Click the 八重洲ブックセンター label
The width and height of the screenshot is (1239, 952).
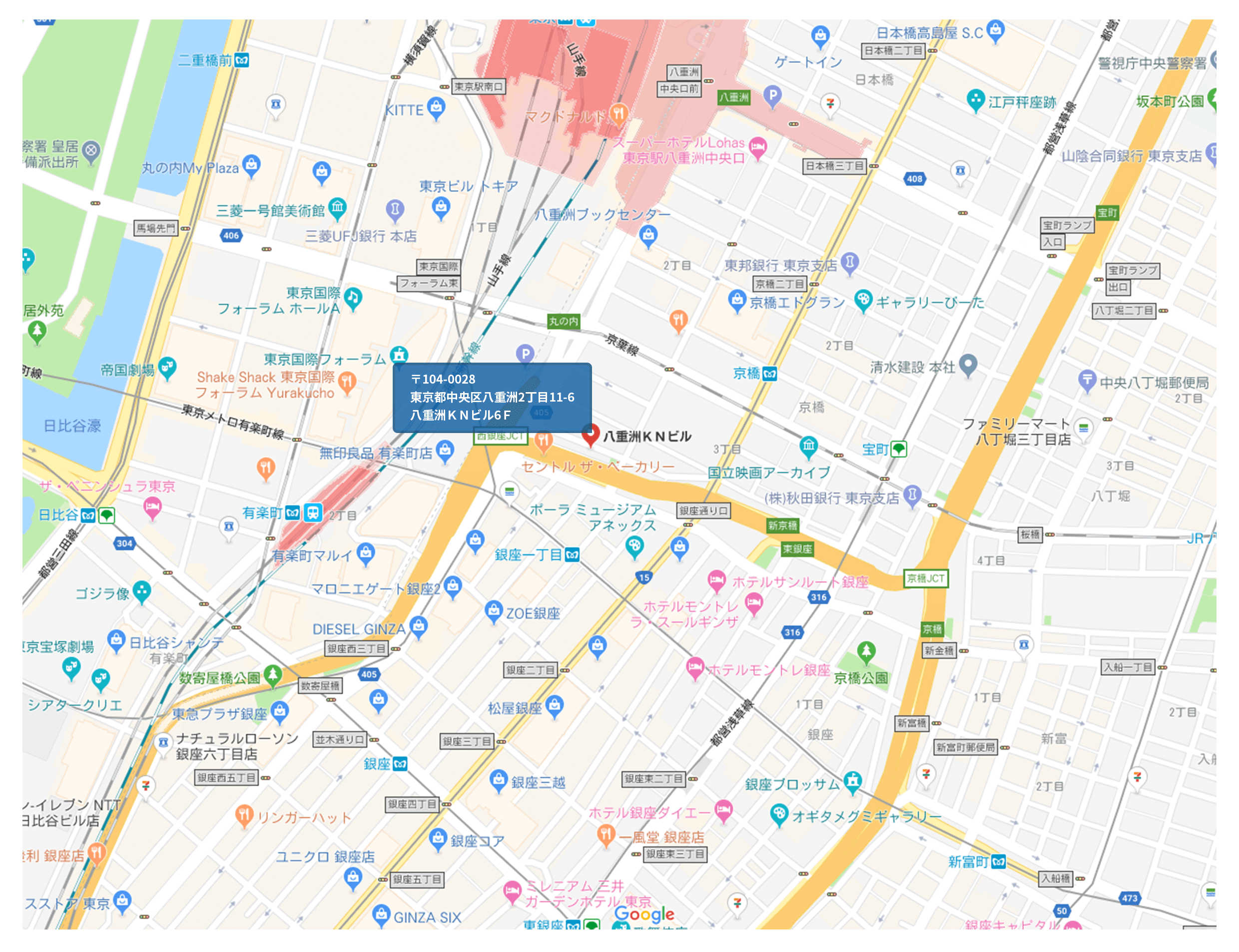point(602,215)
